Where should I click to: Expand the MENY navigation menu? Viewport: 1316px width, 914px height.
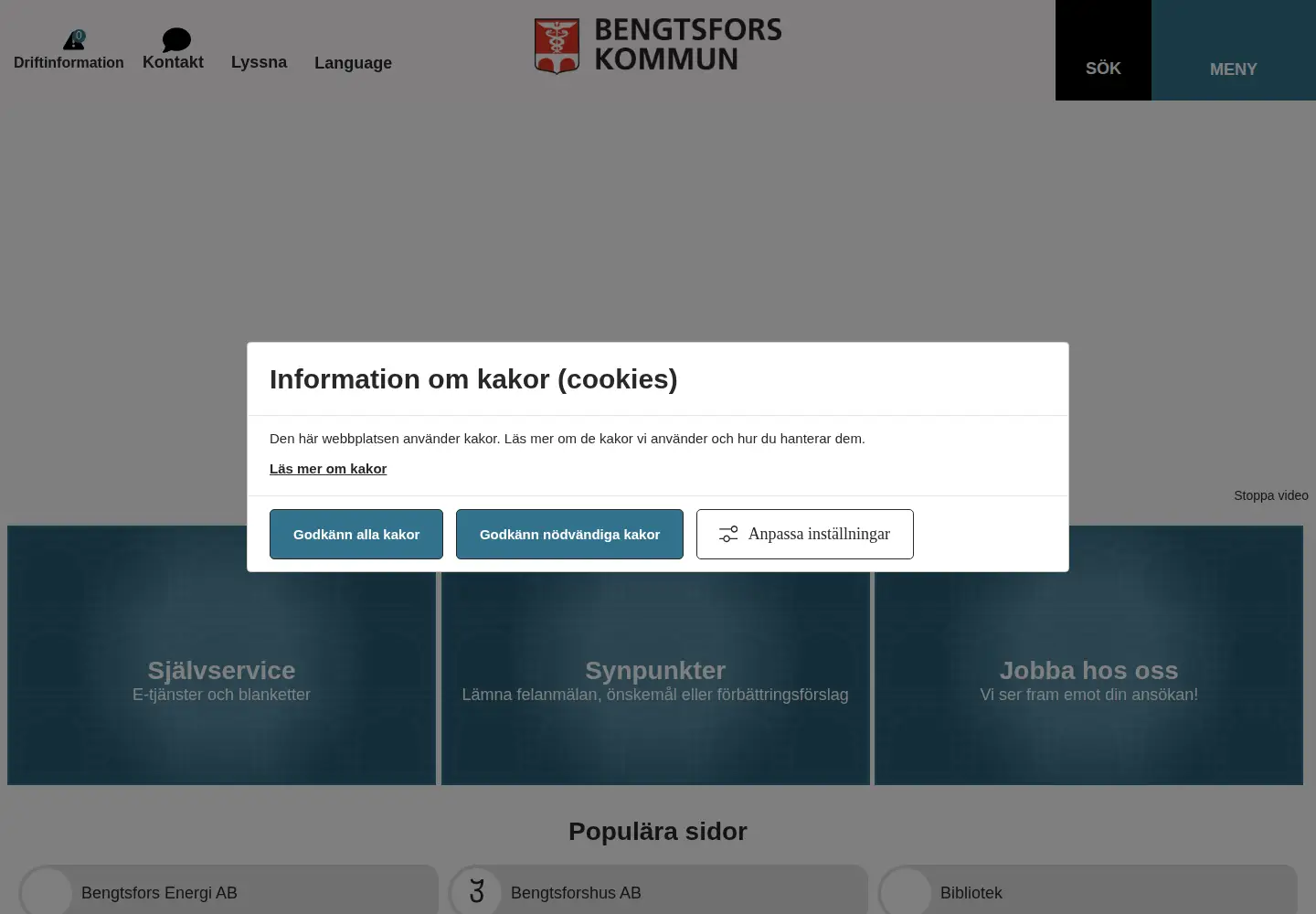(1234, 50)
